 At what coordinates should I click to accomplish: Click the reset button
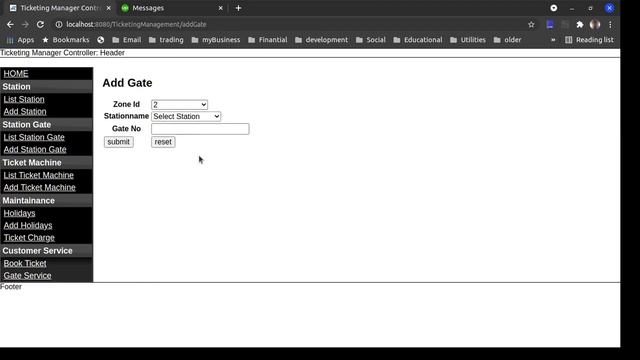[163, 142]
